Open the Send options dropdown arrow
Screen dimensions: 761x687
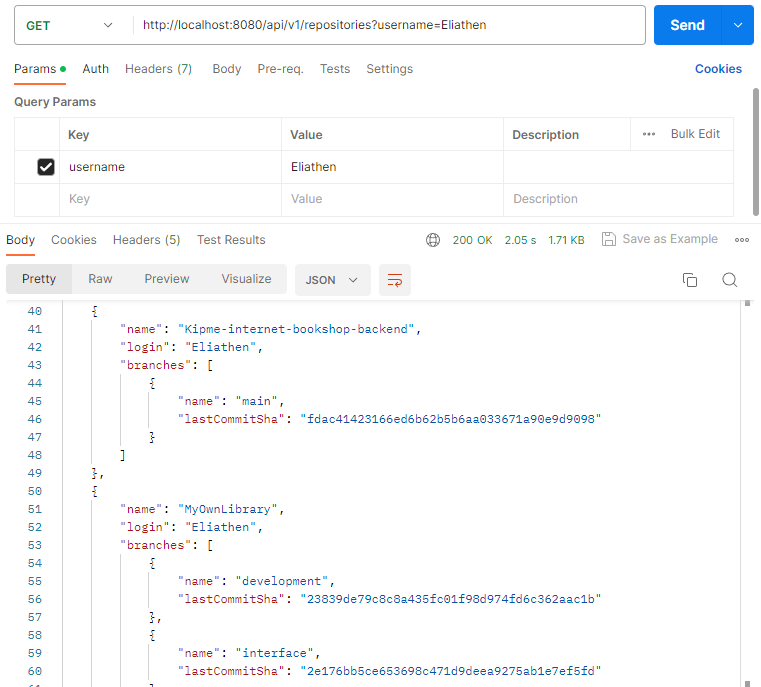point(738,25)
